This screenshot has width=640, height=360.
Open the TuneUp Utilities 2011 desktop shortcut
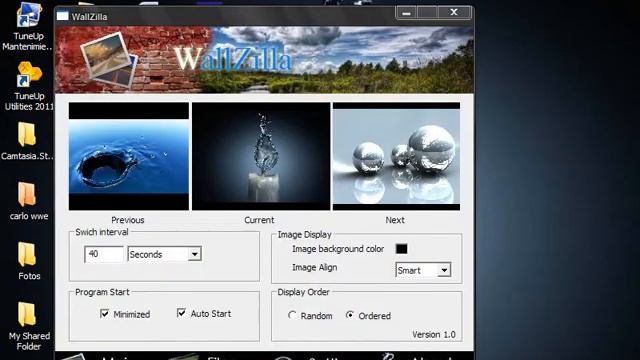point(29,86)
